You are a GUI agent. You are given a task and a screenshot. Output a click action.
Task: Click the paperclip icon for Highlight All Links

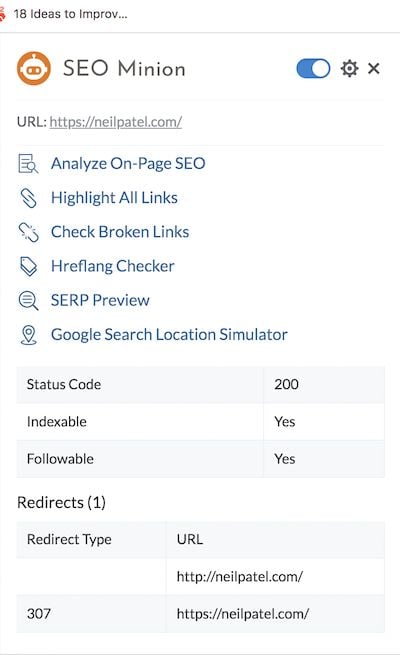point(28,198)
